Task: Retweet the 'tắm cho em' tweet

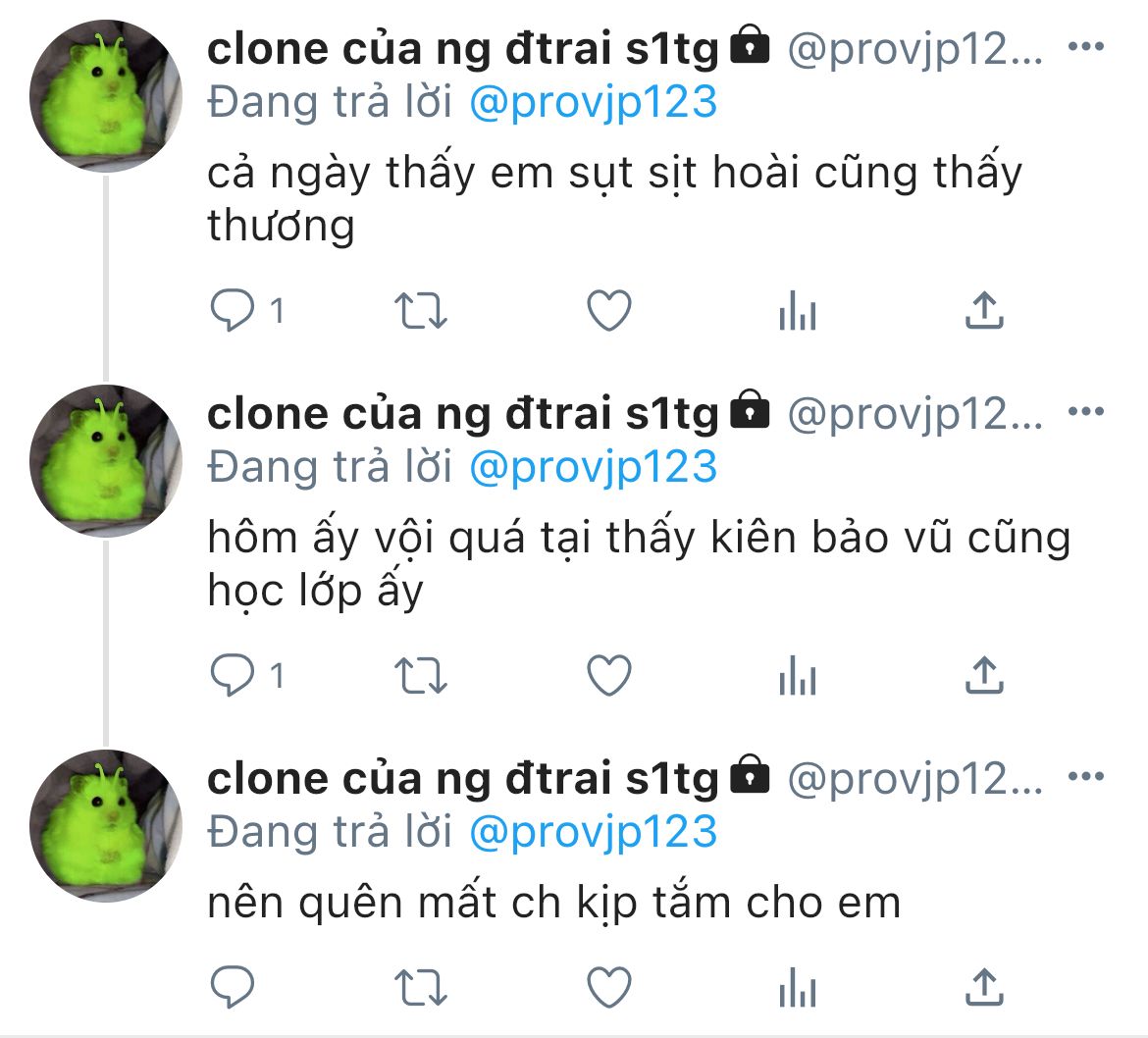Action: [x=420, y=987]
